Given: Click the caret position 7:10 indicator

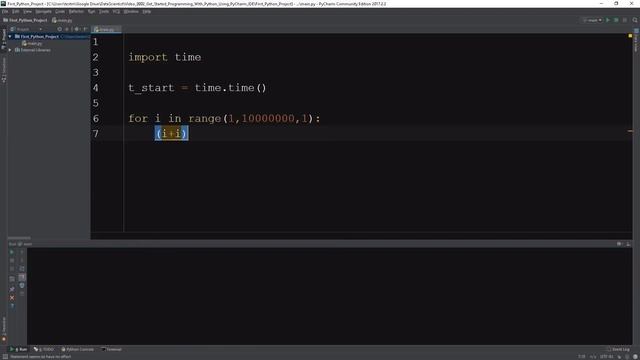Looking at the screenshot, I should [x=582, y=357].
